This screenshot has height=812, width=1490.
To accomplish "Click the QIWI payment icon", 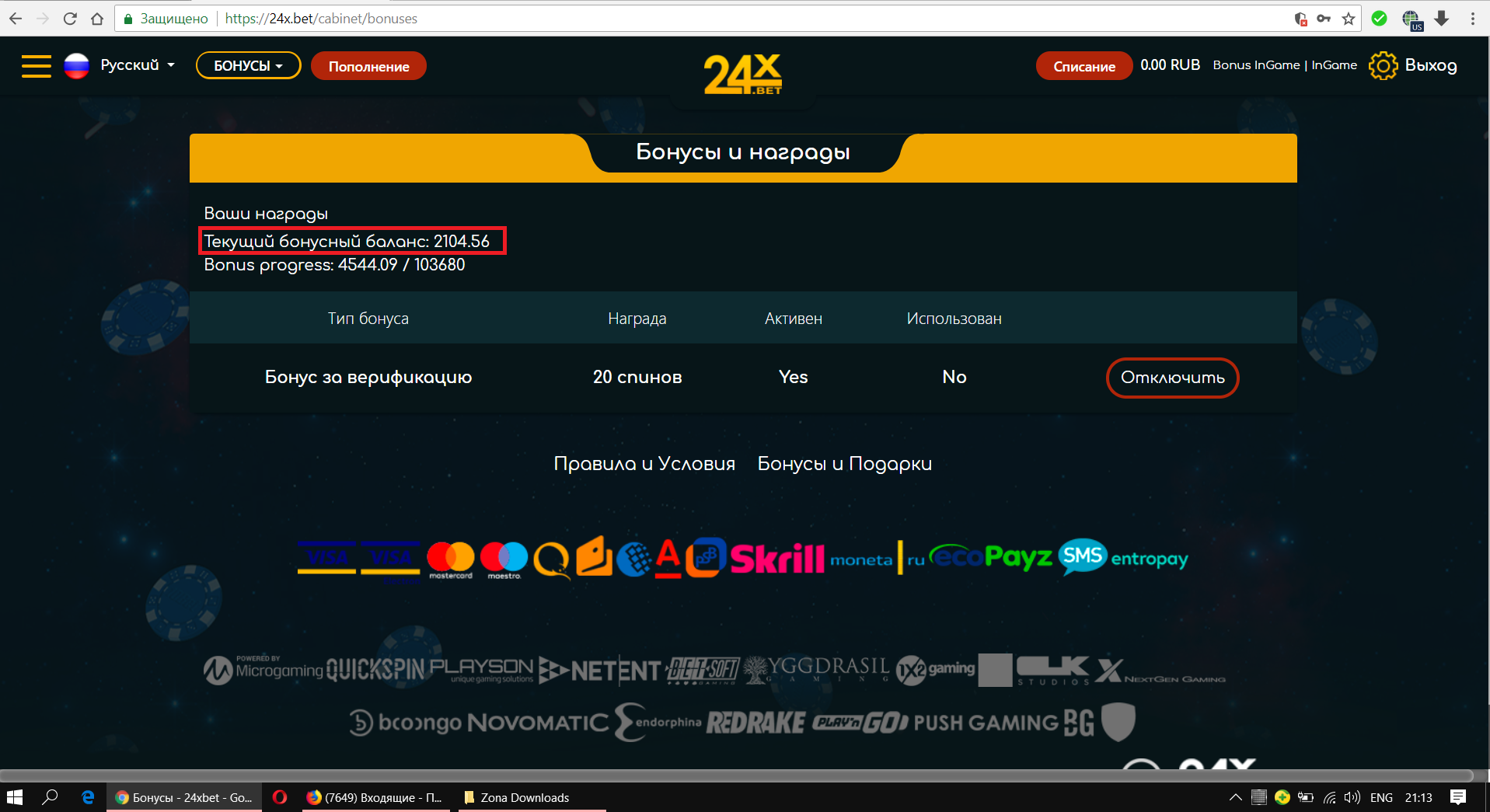I will point(552,559).
